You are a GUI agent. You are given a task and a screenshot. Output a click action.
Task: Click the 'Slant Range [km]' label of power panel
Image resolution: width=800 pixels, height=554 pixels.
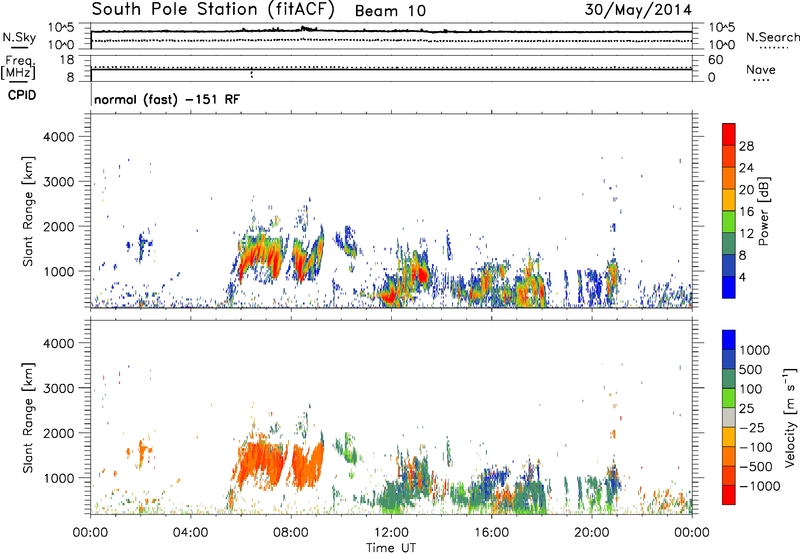pos(28,211)
